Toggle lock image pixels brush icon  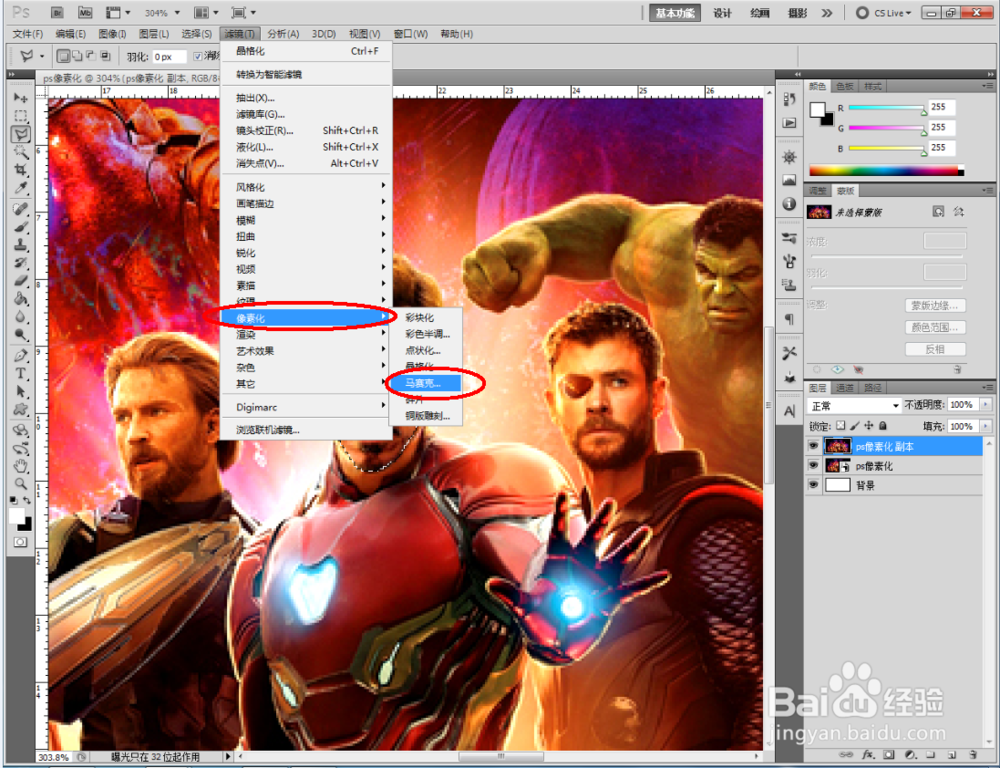coord(855,425)
